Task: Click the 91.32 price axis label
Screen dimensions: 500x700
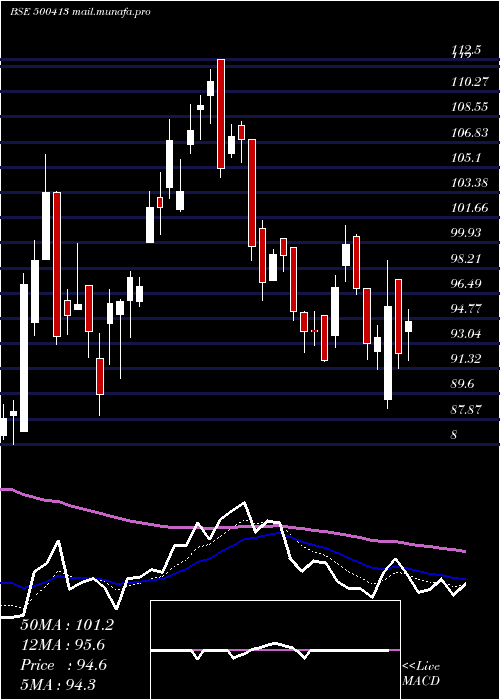Action: click(x=466, y=359)
